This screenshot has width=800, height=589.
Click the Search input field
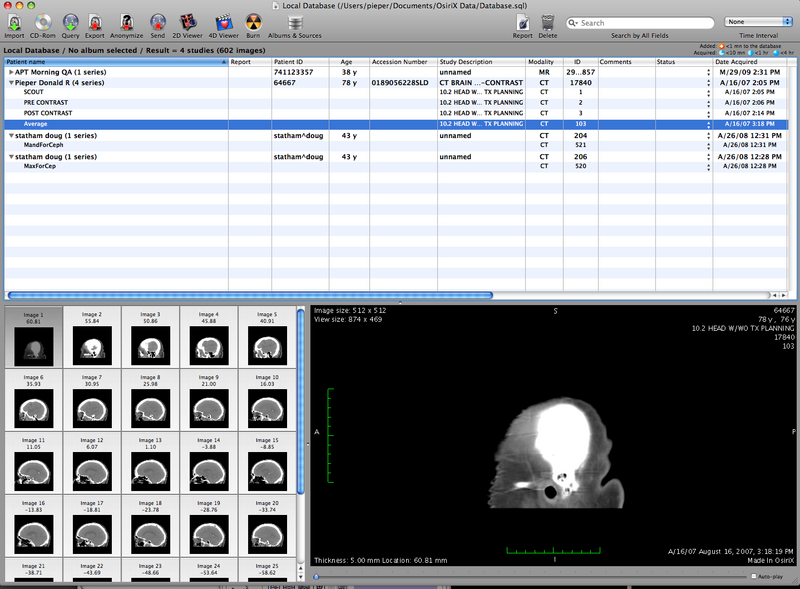(640, 22)
